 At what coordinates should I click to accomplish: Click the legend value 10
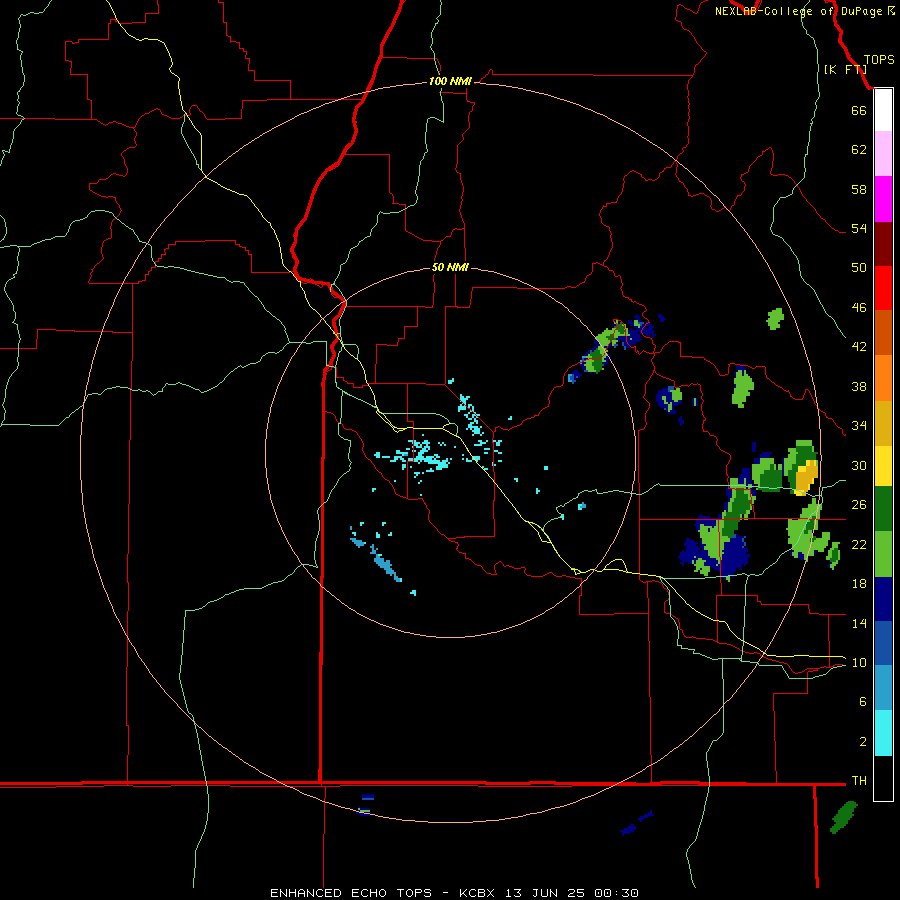point(859,663)
